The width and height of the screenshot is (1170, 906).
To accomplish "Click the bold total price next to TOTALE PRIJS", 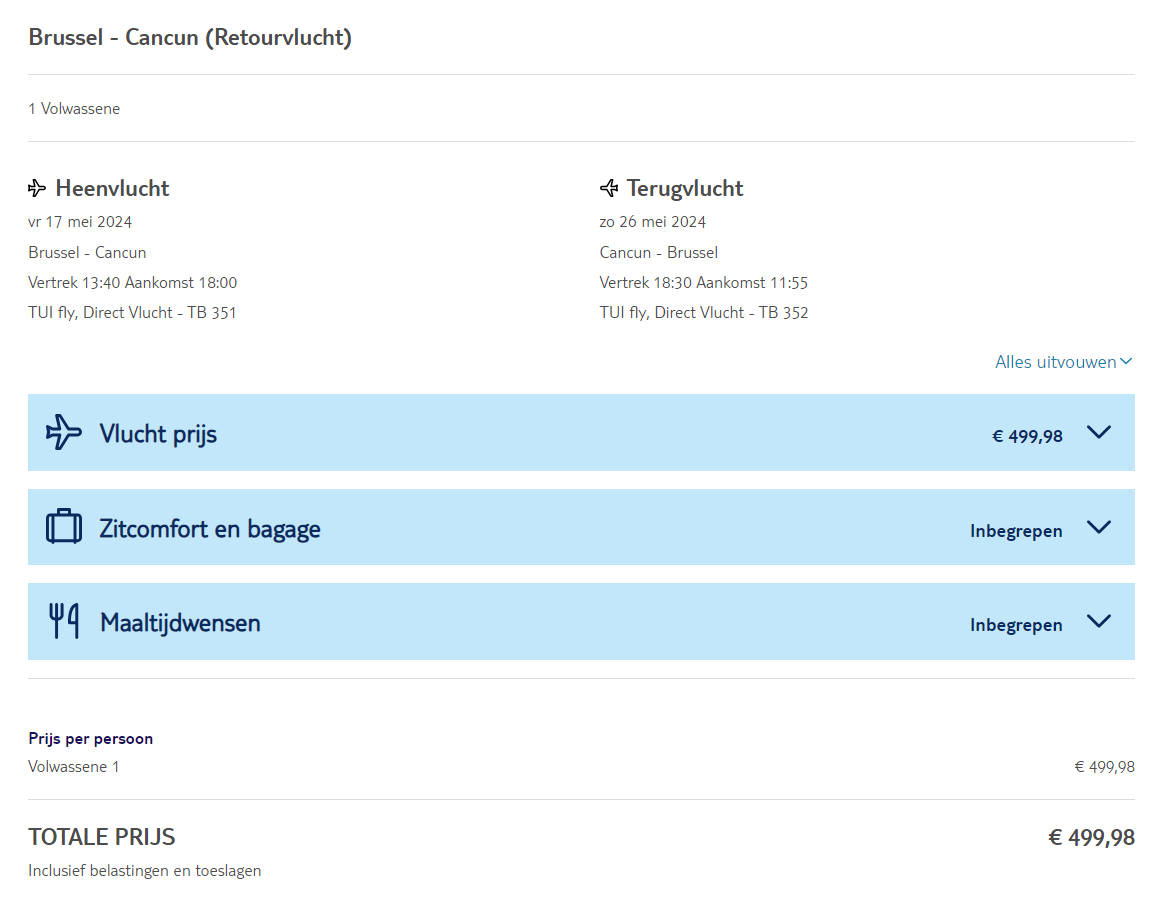I will click(x=1091, y=838).
